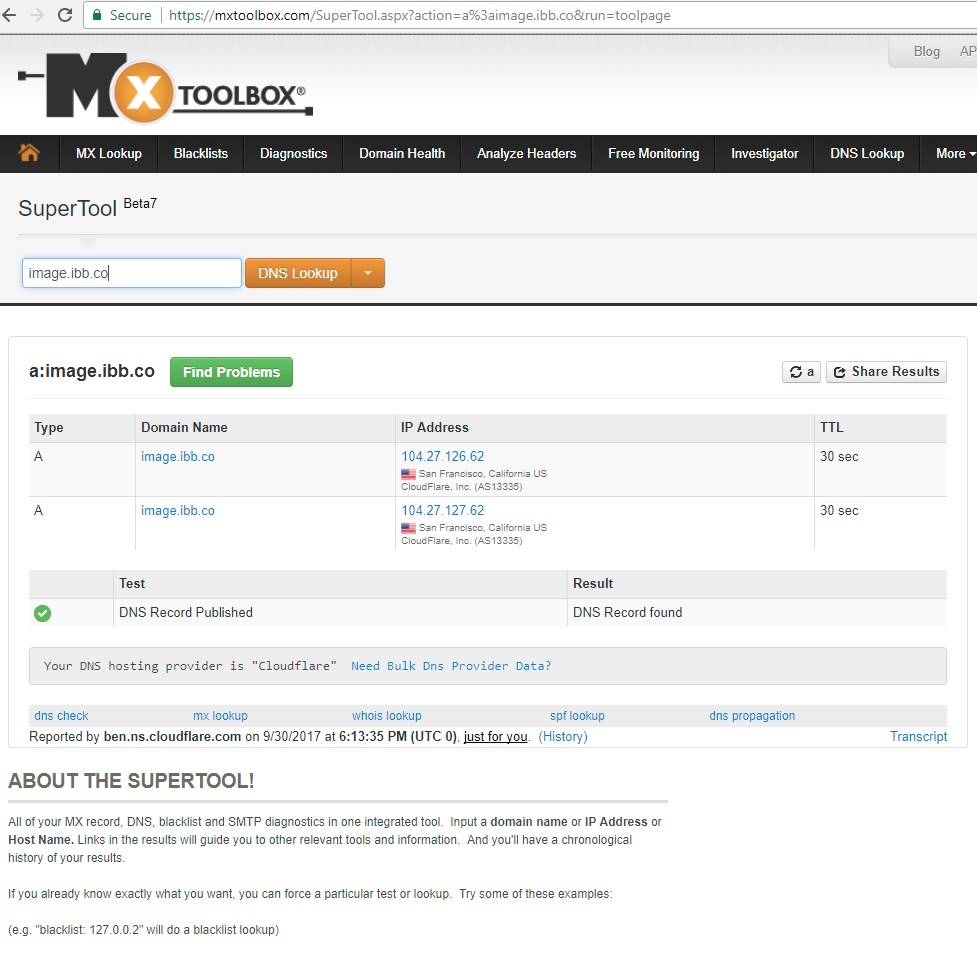Click 30 sec TTL in first row
This screenshot has height=956, width=977.
coord(839,456)
